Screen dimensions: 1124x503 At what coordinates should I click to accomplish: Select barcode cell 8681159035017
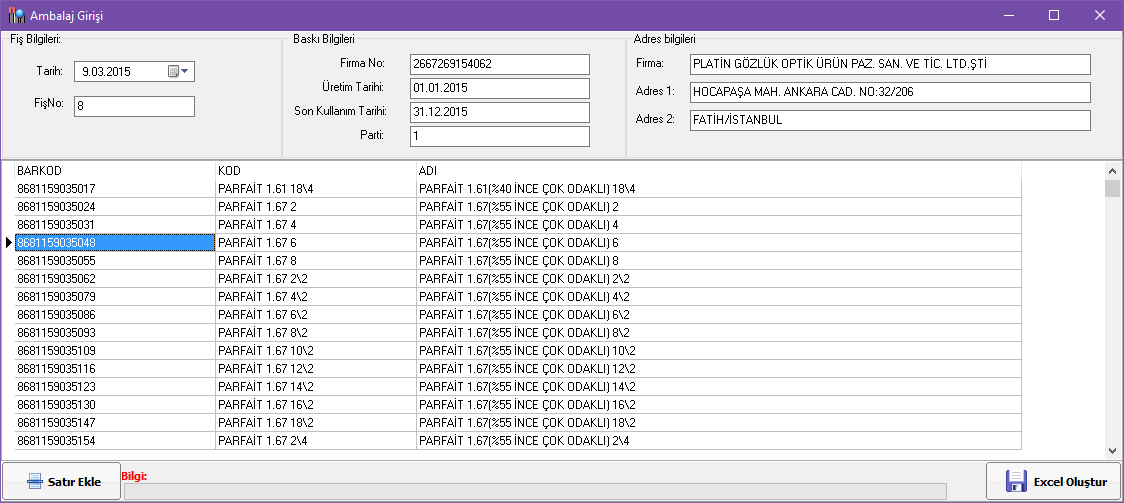[x=115, y=189]
